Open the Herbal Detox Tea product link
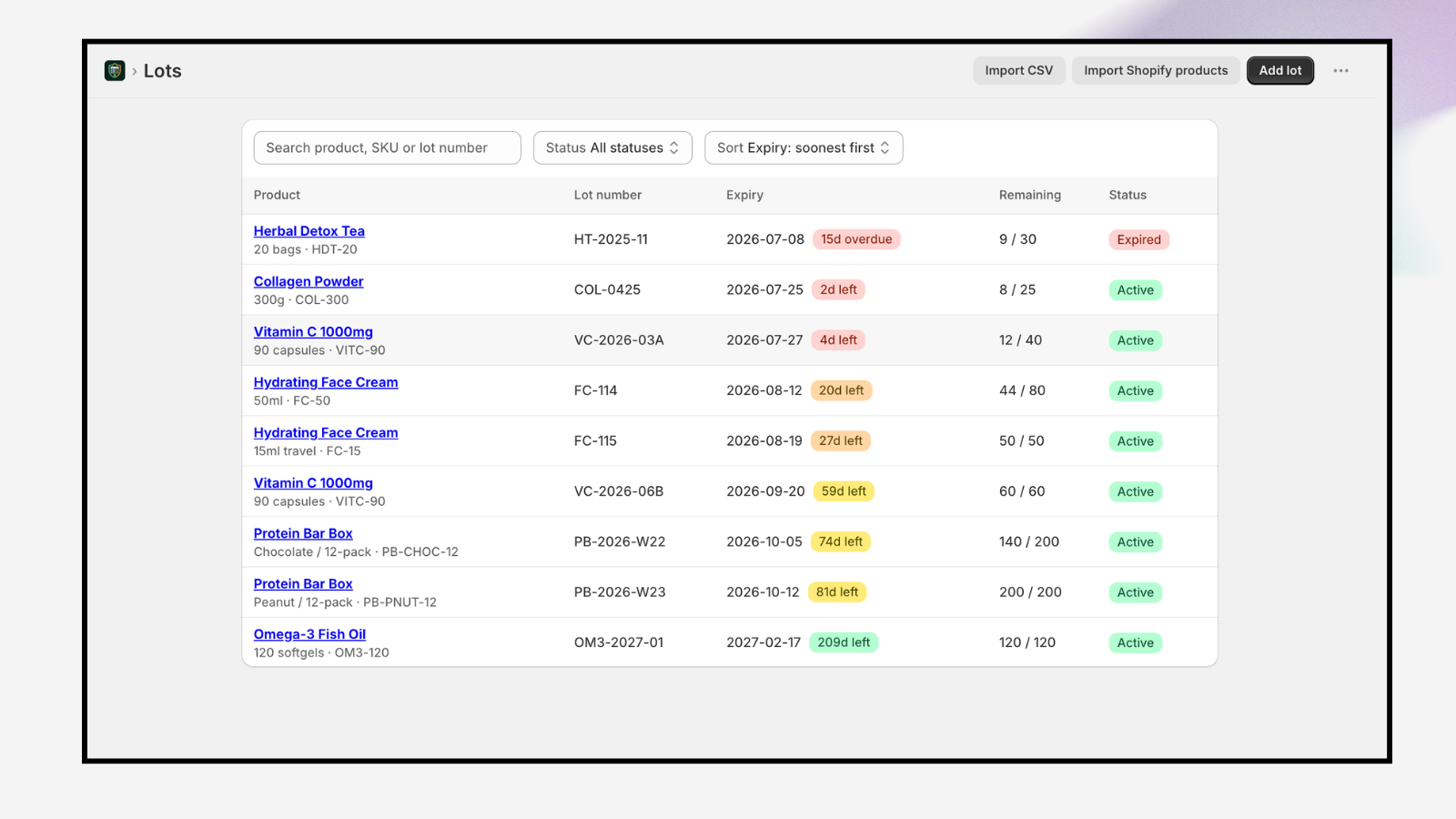The height and width of the screenshot is (819, 1456). pos(309,231)
